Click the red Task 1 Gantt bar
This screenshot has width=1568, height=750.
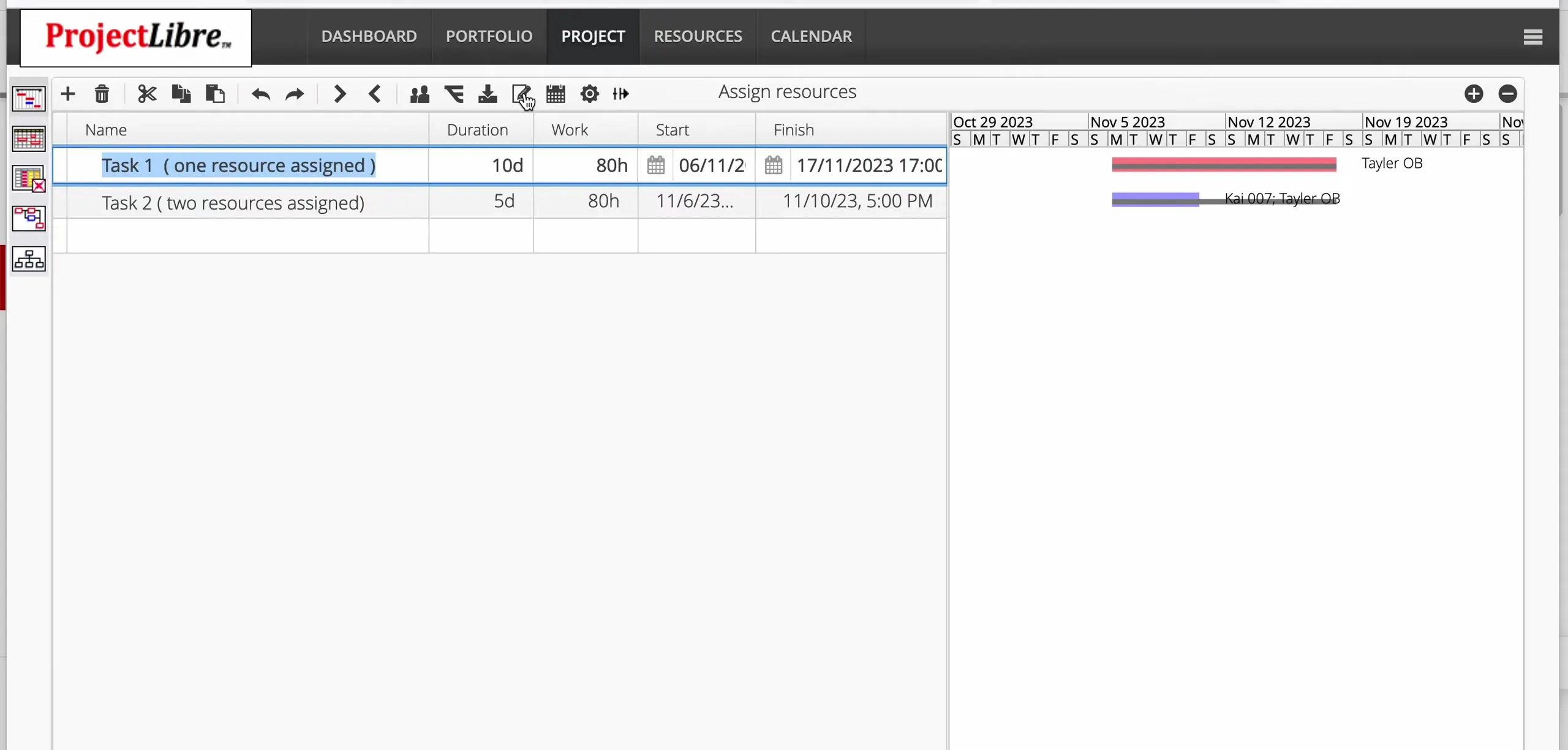(1224, 164)
